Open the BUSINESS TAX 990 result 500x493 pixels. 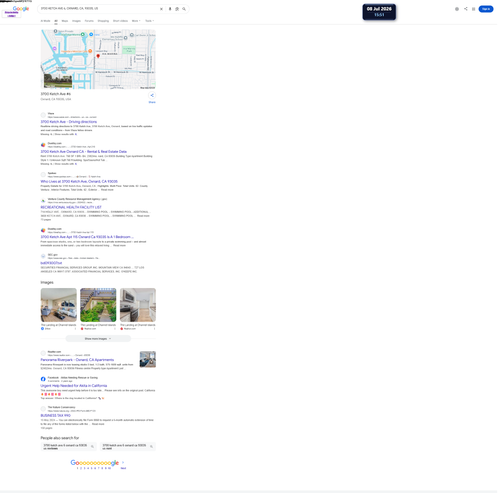point(55,416)
